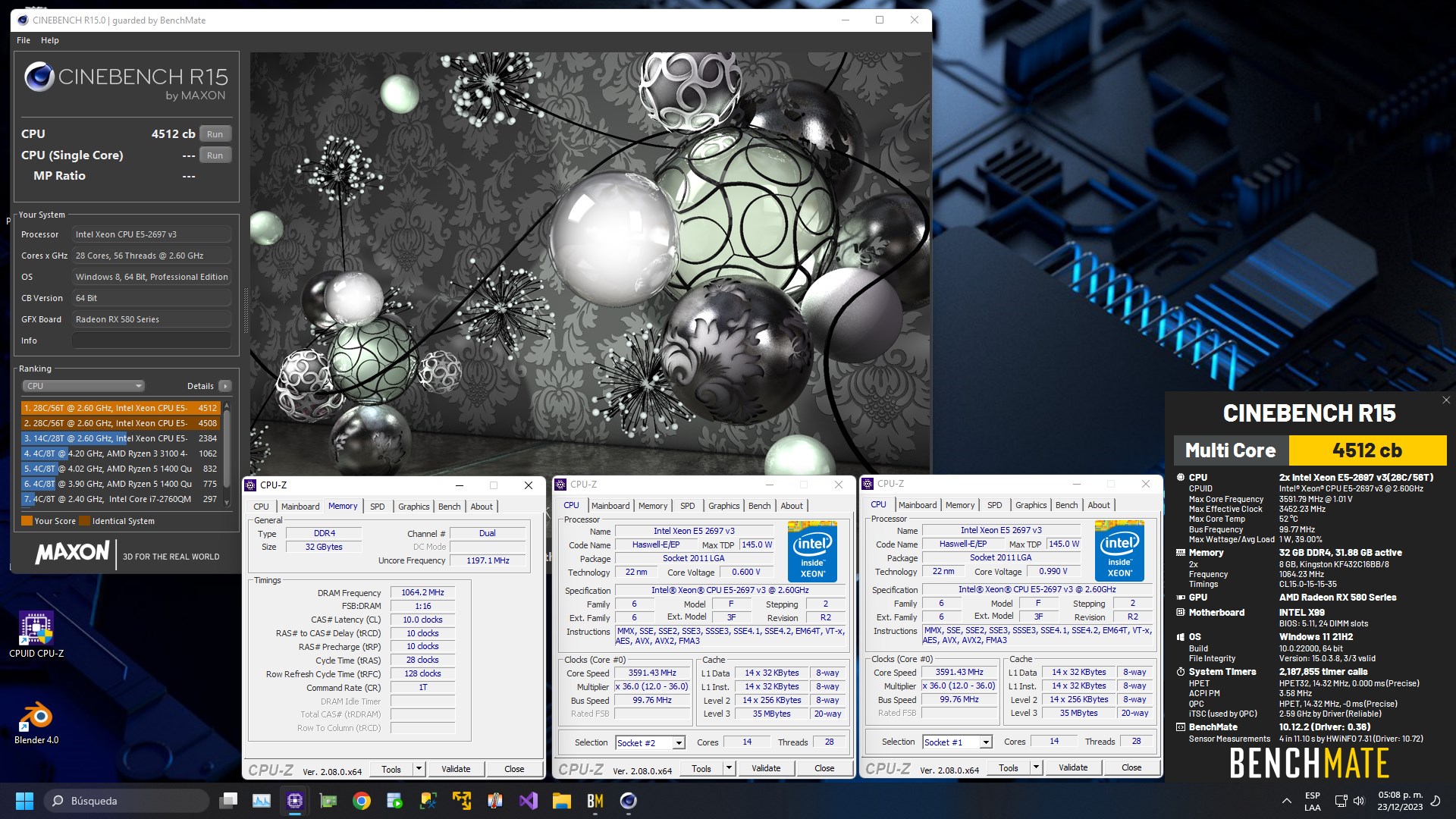This screenshot has width=1456, height=819.
Task: Open File Explorer from the taskbar
Action: click(562, 801)
